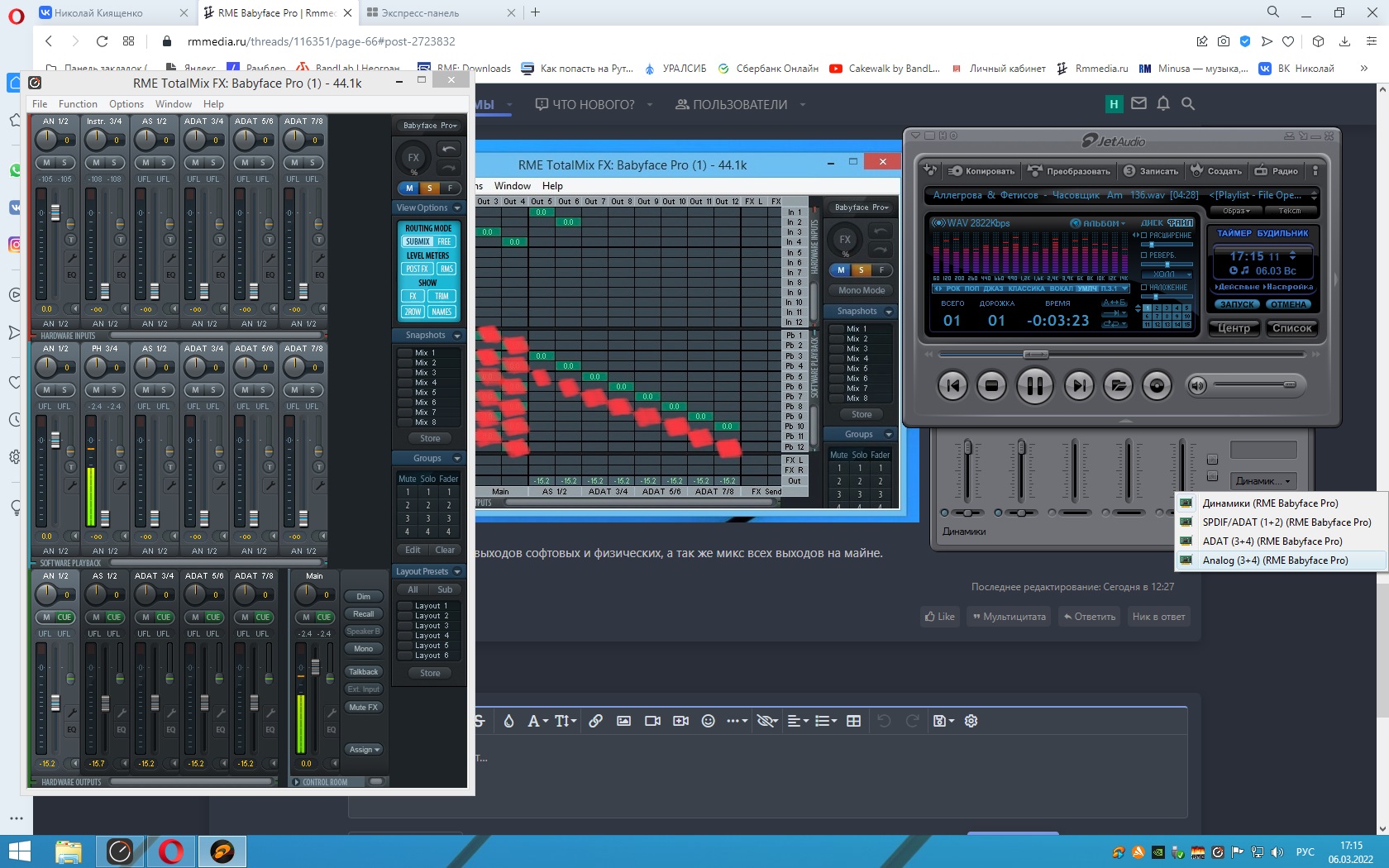Select SPDIF/ADAT (1+2) (RME Babyface Pro) output
The height and width of the screenshot is (868, 1389).
(x=1280, y=522)
